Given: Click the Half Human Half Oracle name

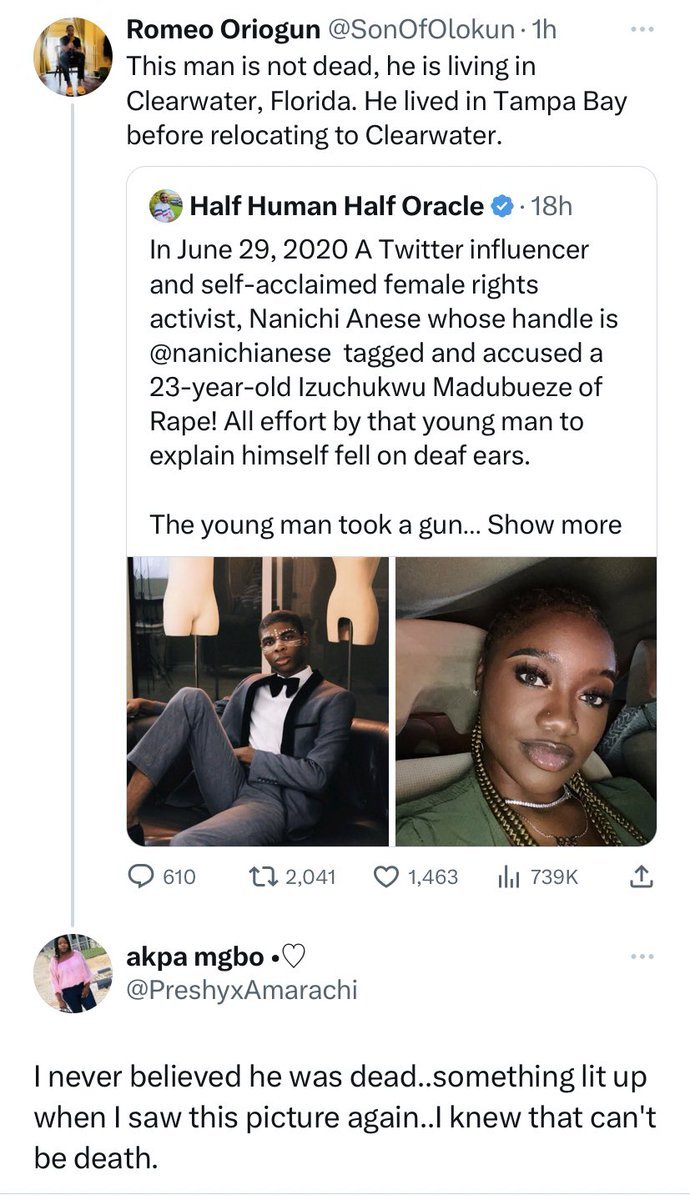Looking at the screenshot, I should coord(336,208).
